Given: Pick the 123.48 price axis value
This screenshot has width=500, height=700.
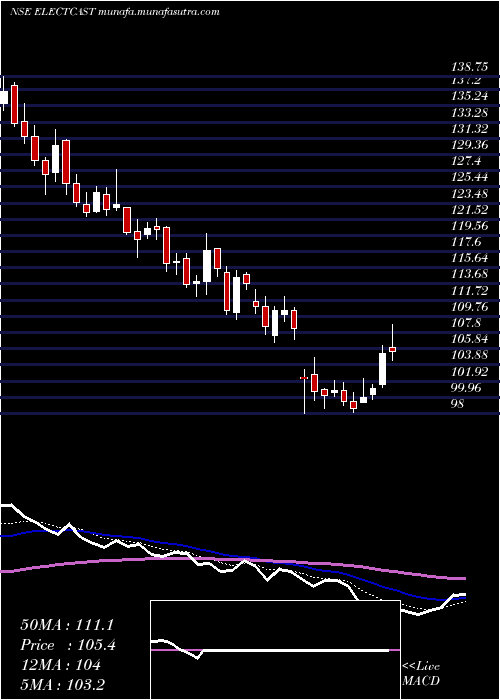Looking at the screenshot, I should click(x=470, y=194).
